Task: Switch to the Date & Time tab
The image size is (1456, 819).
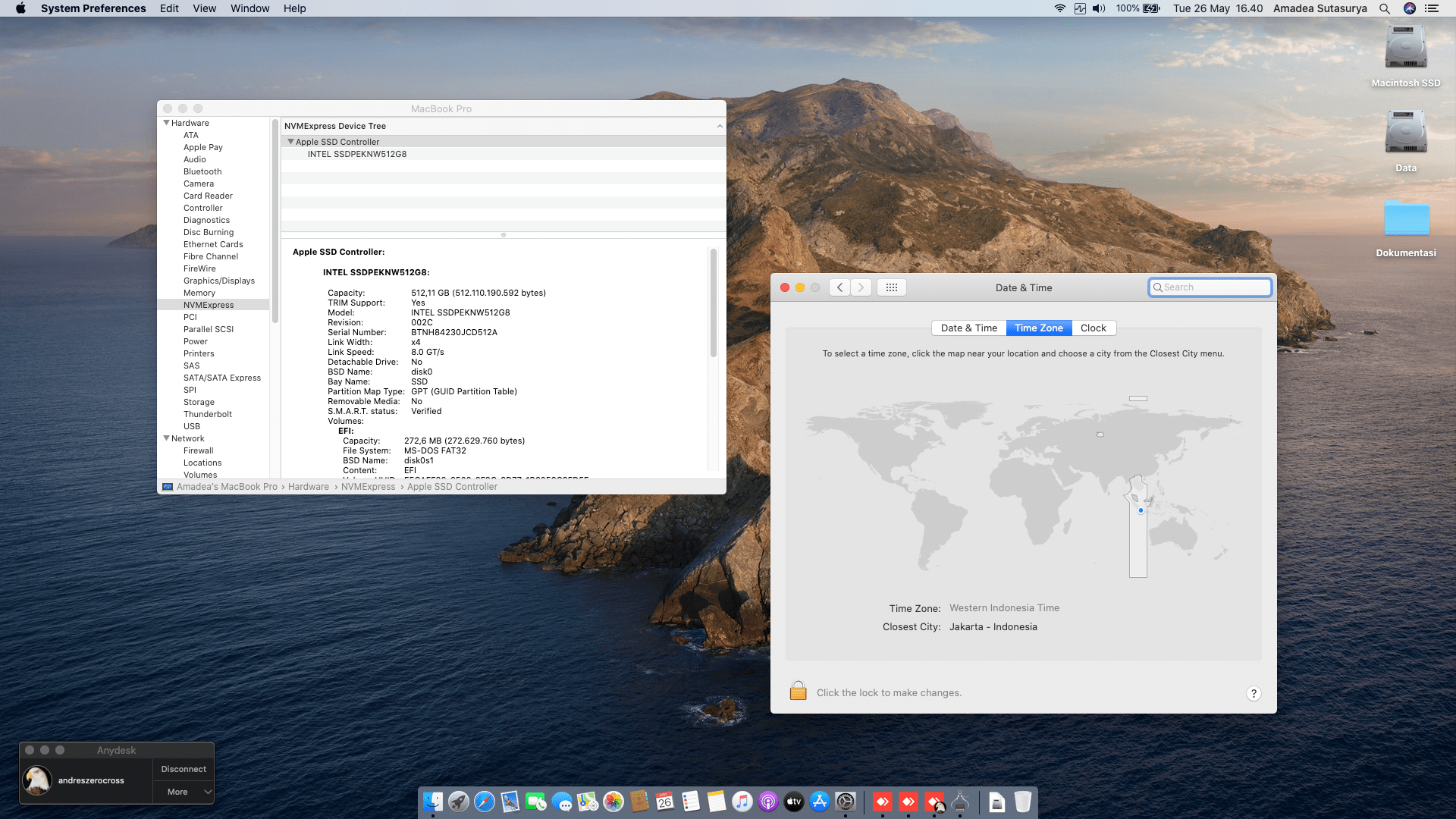Action: 968,328
